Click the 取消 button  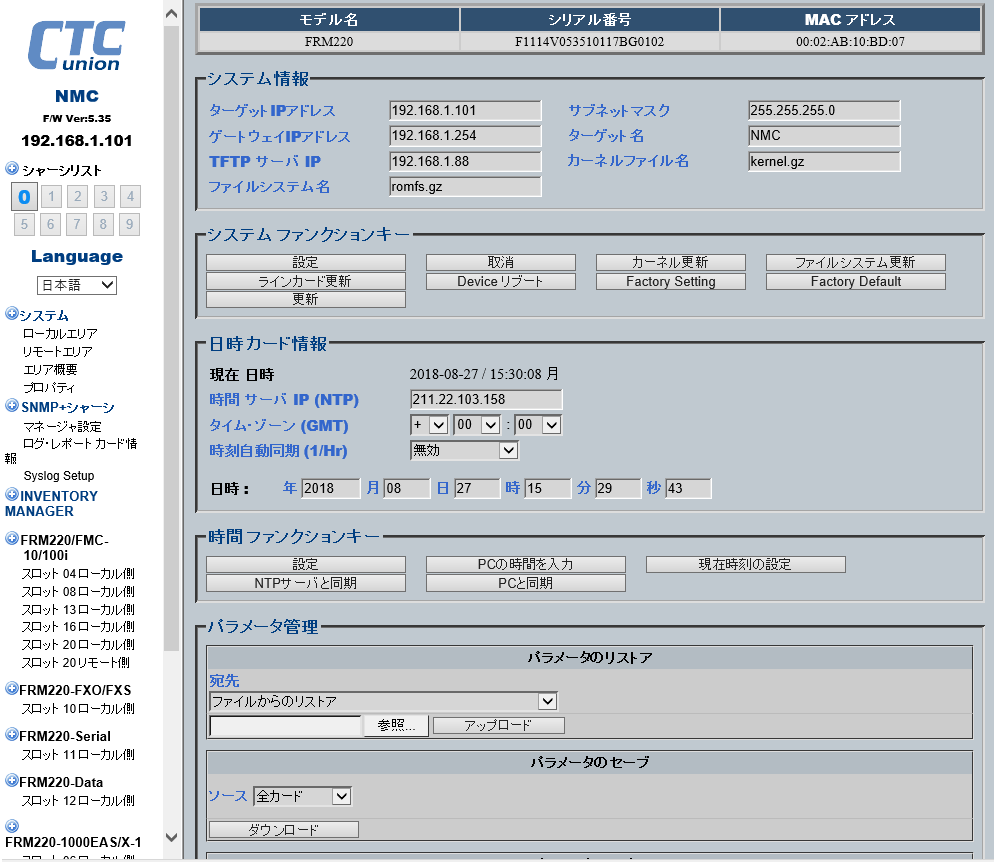point(501,262)
